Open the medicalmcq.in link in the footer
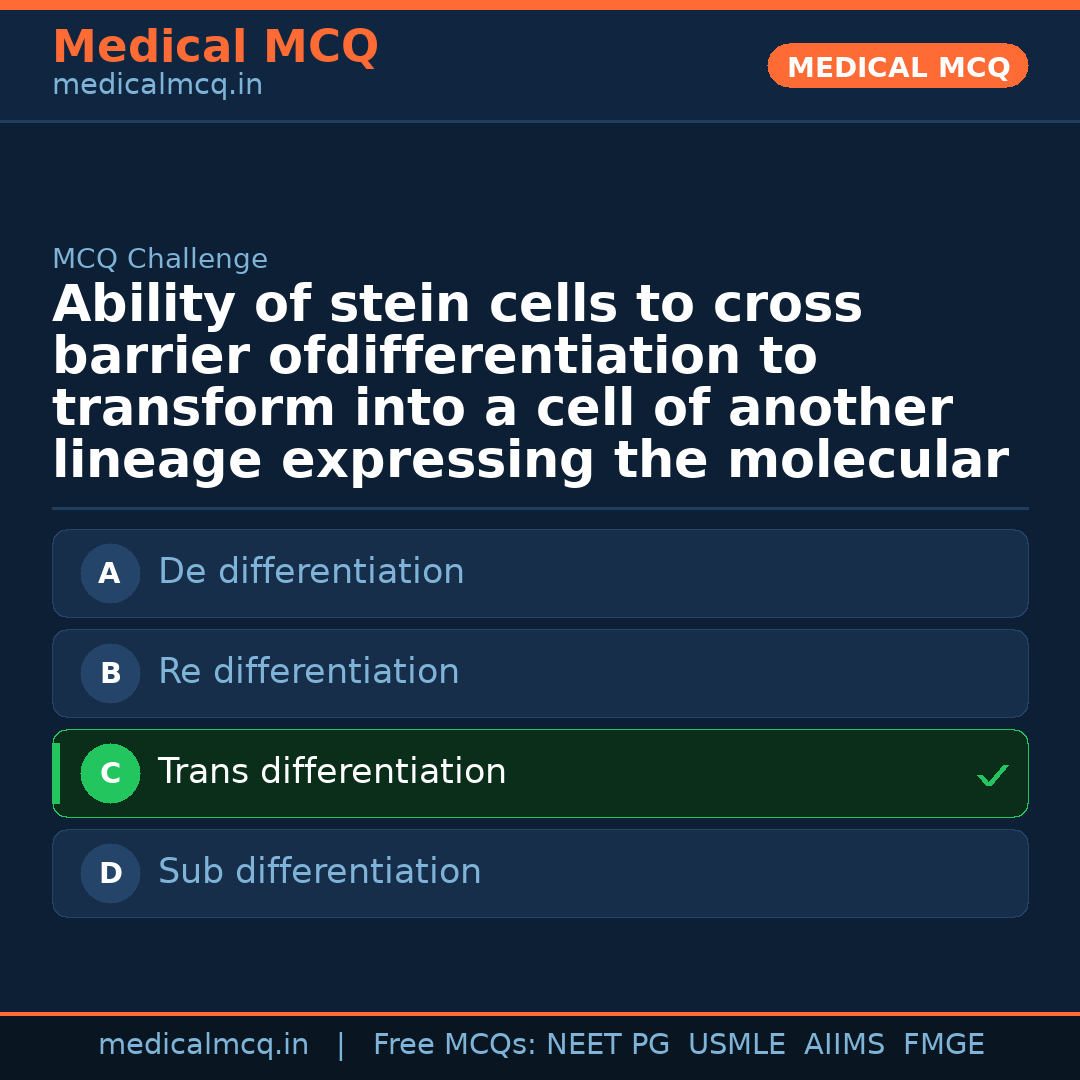 tap(203, 1045)
